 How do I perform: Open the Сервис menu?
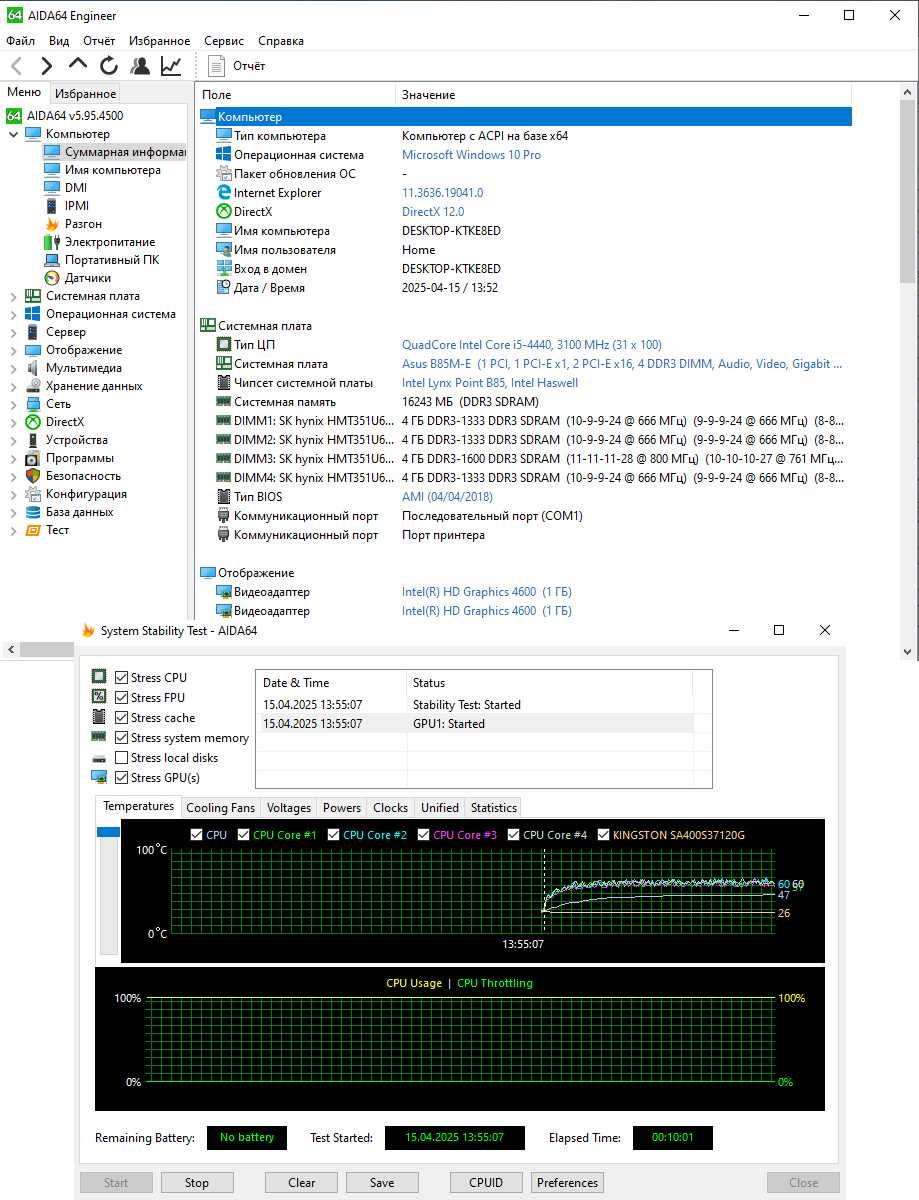pos(224,41)
